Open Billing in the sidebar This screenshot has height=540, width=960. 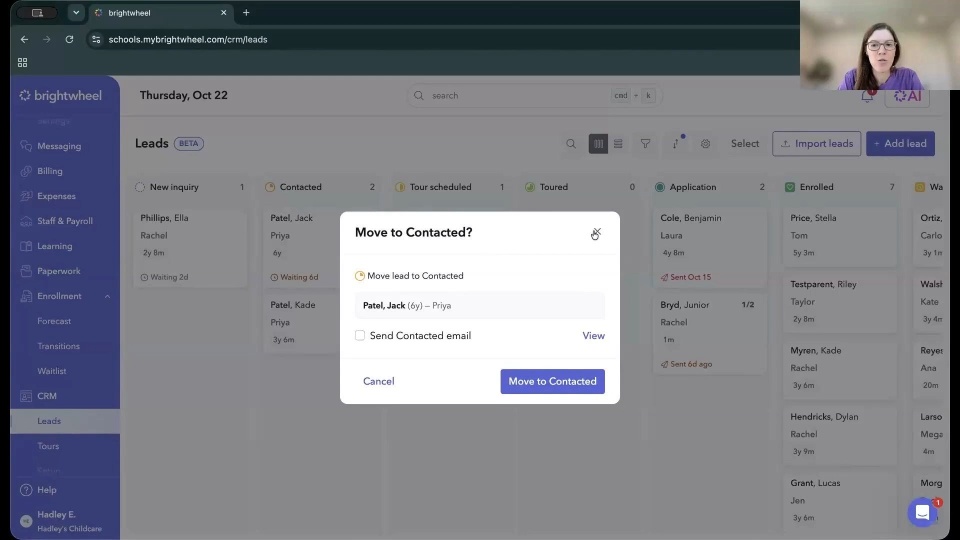click(50, 171)
